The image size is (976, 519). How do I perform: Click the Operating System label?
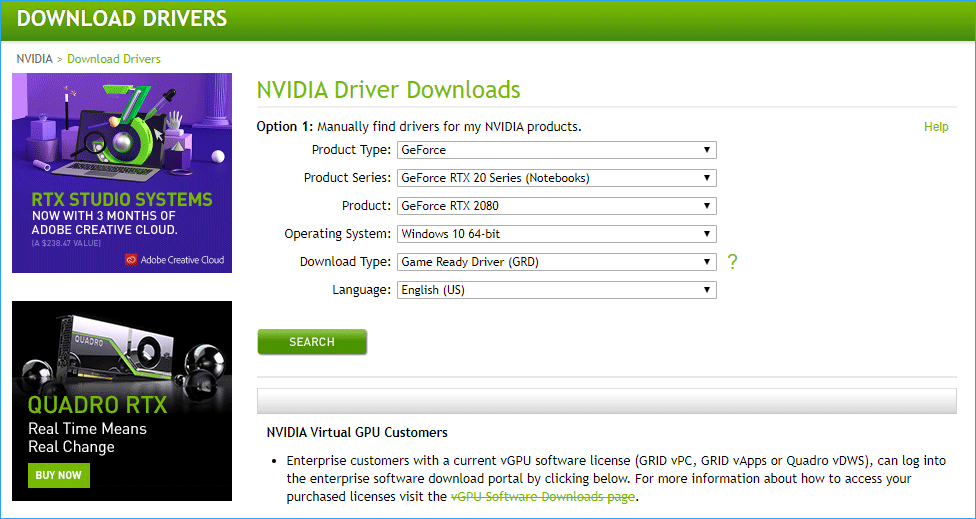pyautogui.click(x=338, y=234)
